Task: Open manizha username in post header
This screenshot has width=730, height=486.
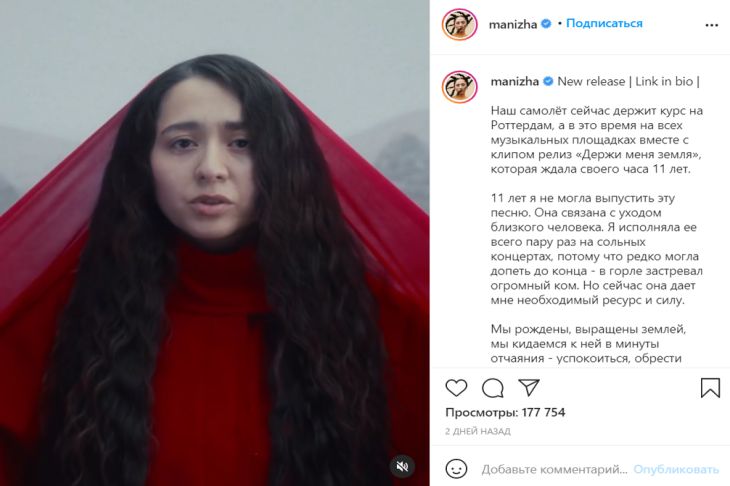Action: (513, 24)
